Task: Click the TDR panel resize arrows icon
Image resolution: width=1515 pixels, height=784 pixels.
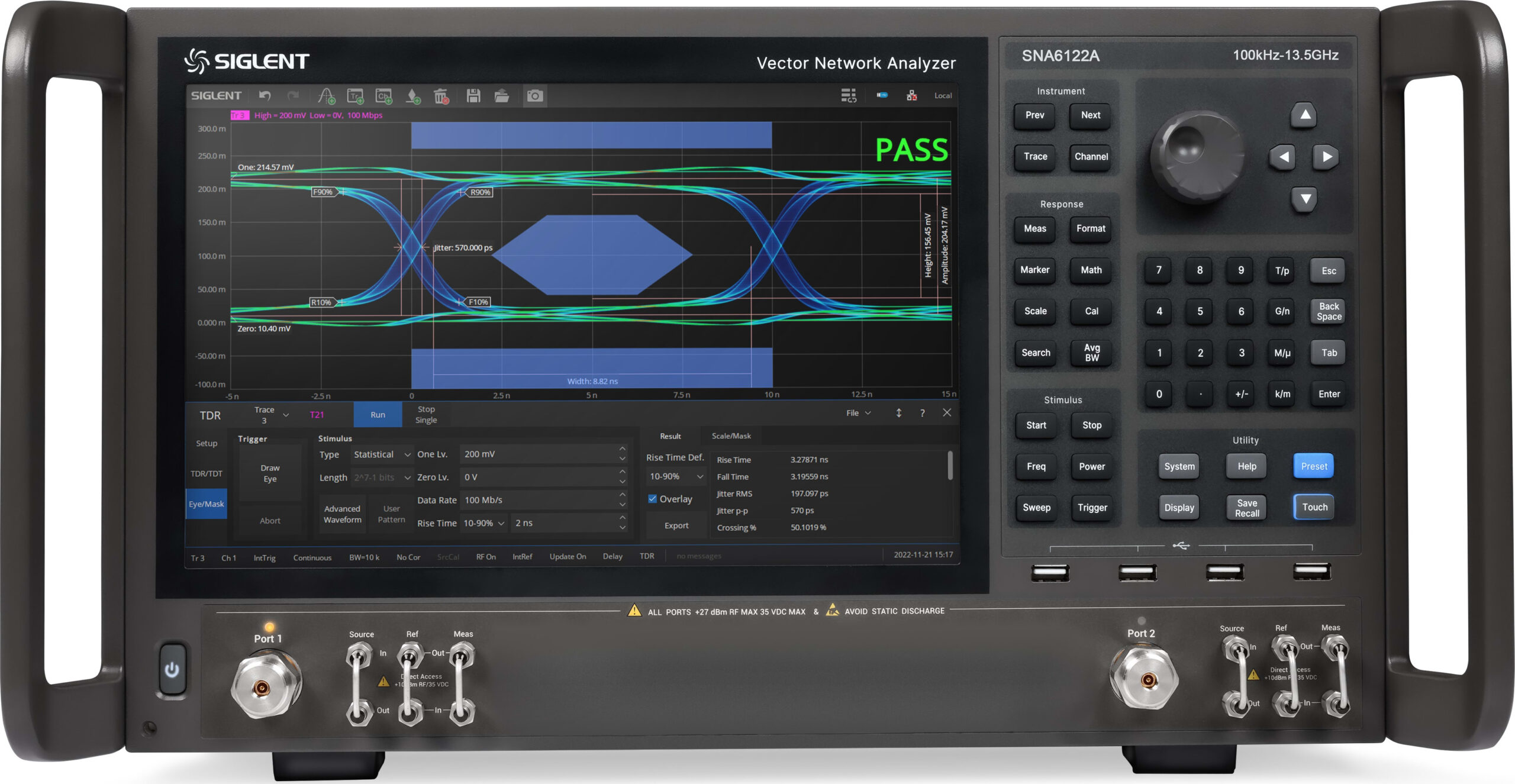Action: 898,413
